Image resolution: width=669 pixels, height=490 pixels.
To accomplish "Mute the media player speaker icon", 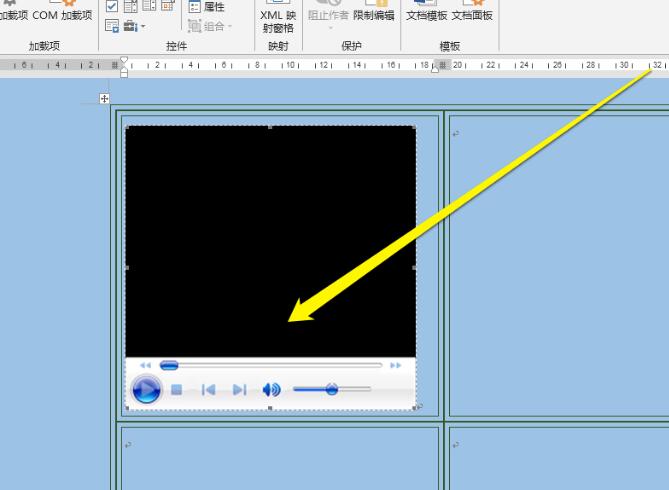I will click(271, 390).
